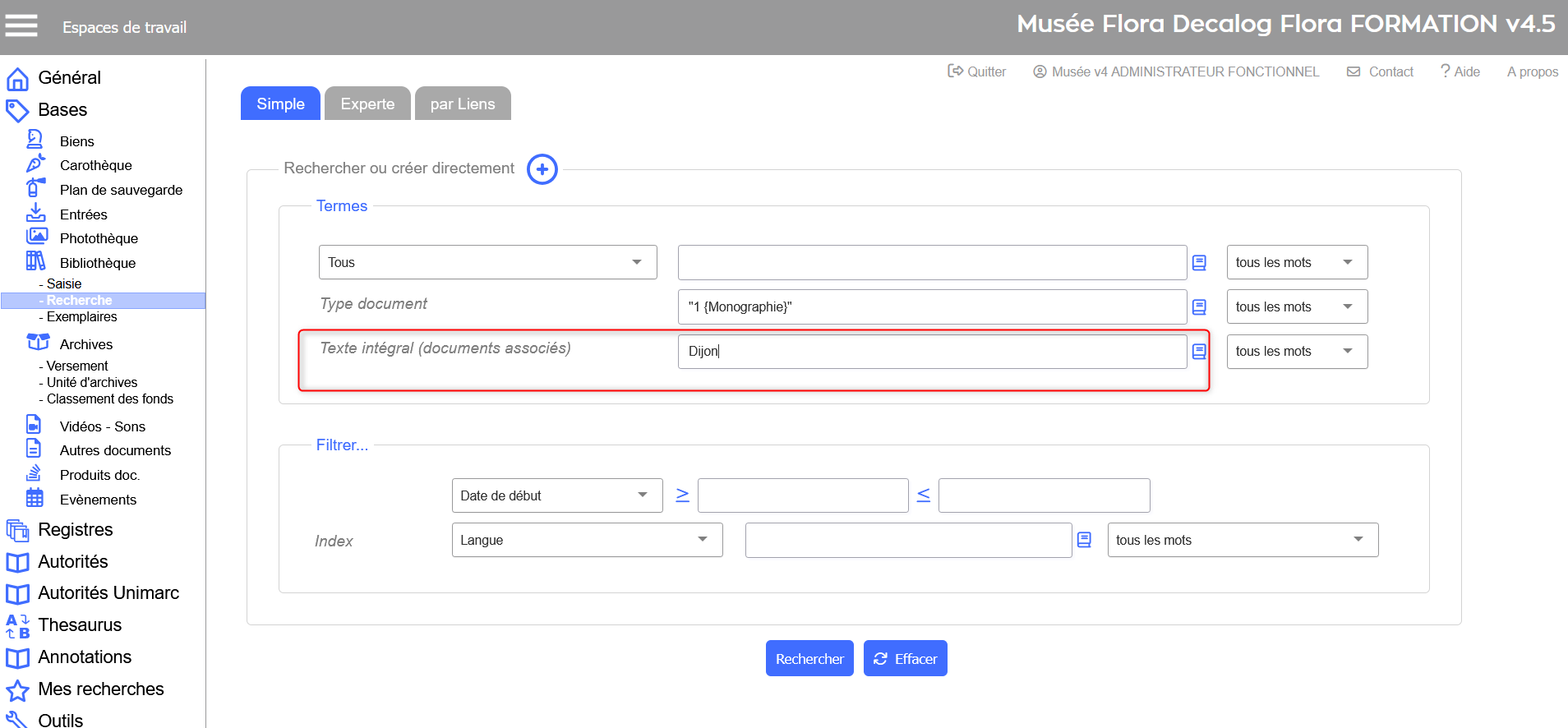Screen dimensions: 1568x728
Task: Click the Quitter link
Action: (x=976, y=71)
